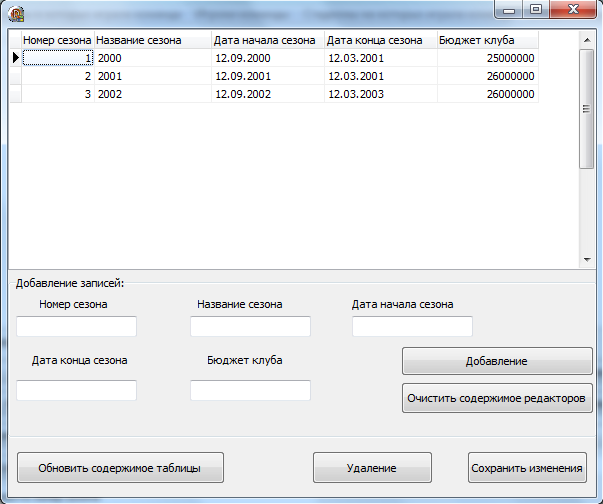
Task: Click budget cell in season 3 row
Action: [488, 94]
